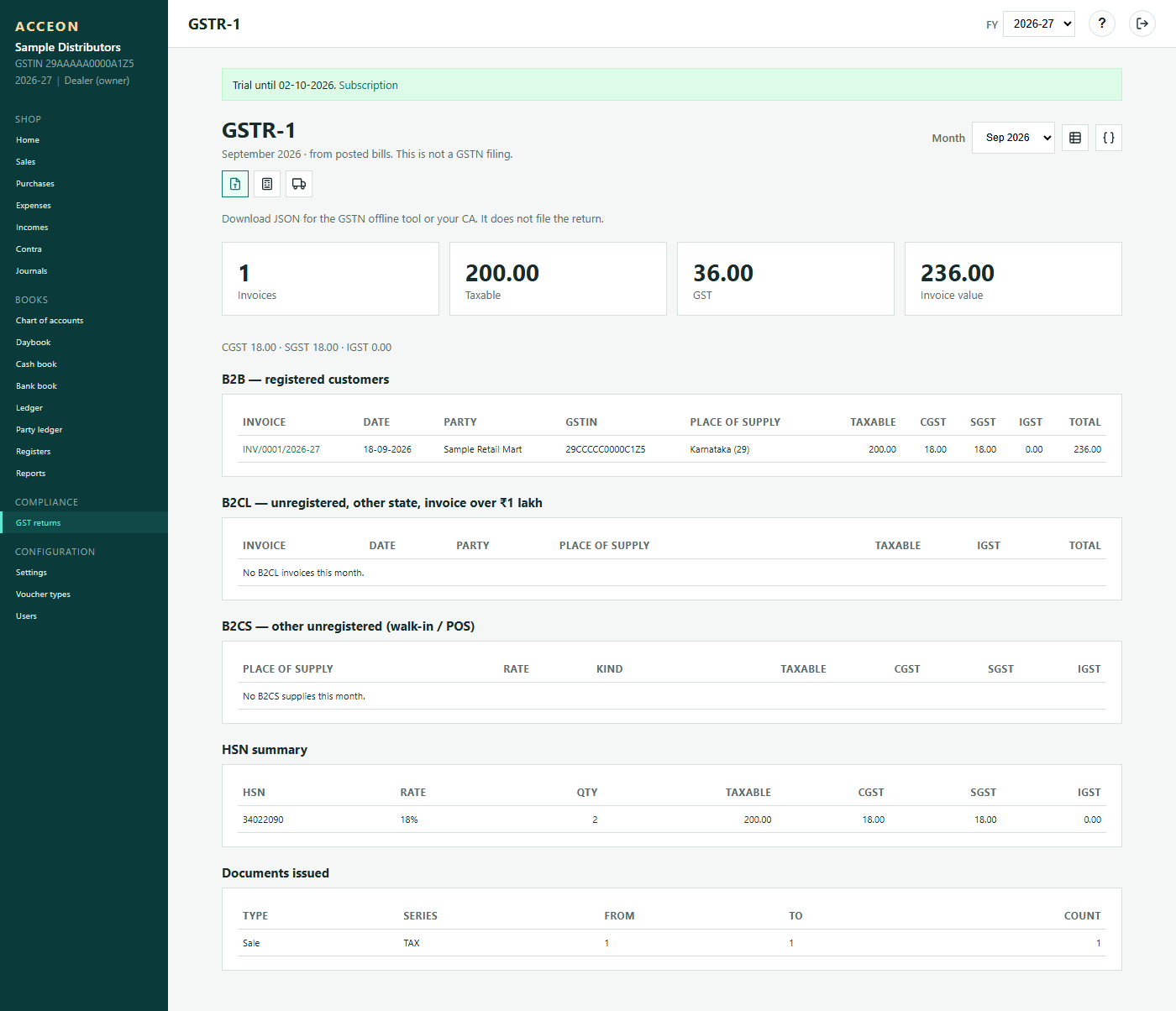
Task: Click the invoice date 18-09-2026
Action: point(387,449)
